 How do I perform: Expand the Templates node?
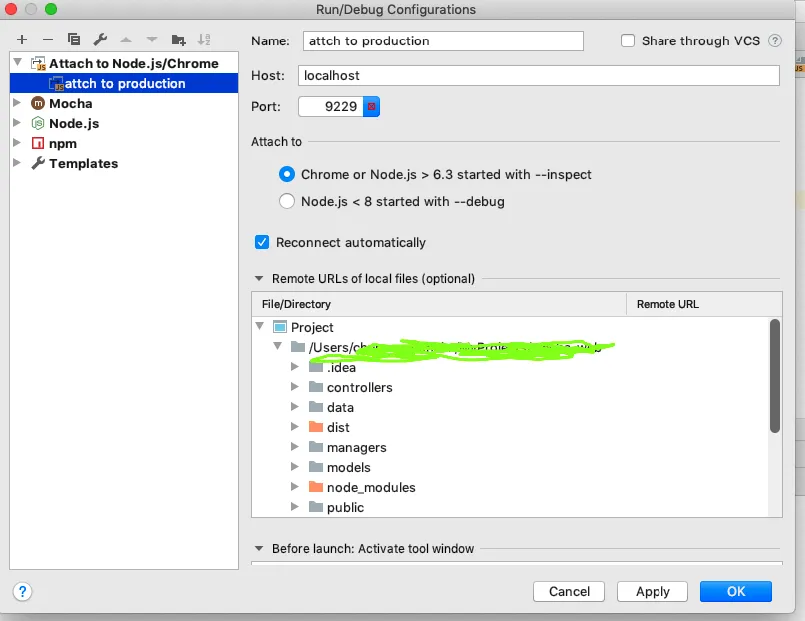[x=17, y=163]
